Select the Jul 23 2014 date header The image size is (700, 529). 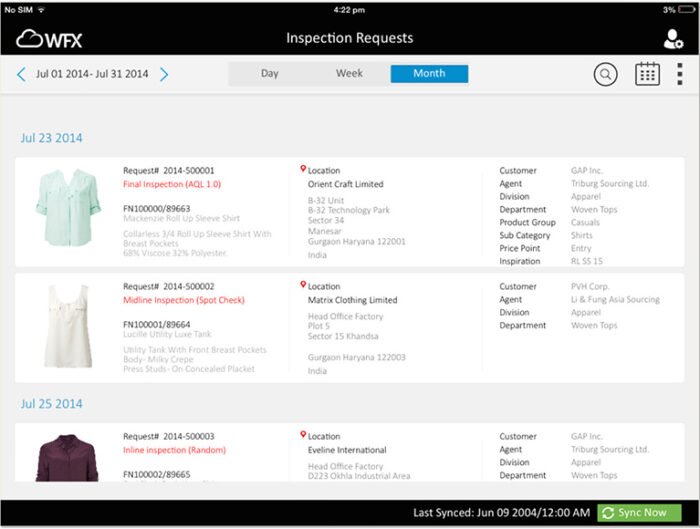(x=51, y=138)
